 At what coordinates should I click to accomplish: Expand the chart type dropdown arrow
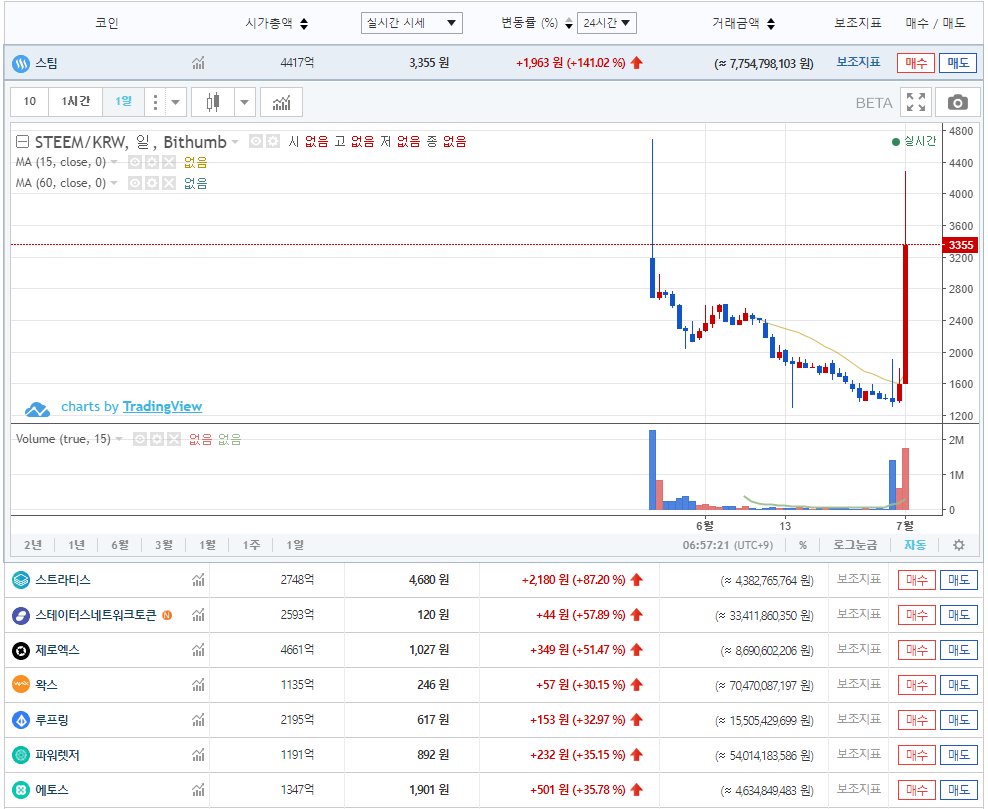tap(244, 102)
